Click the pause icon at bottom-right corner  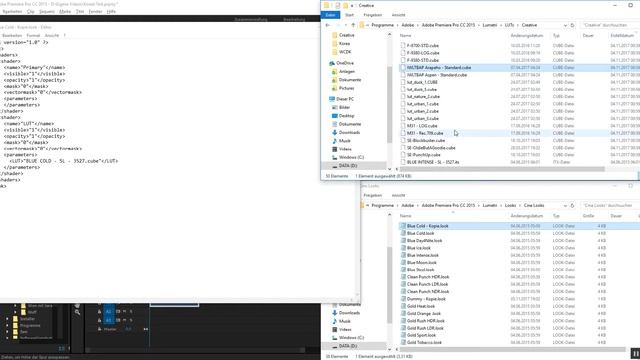pos(636,354)
